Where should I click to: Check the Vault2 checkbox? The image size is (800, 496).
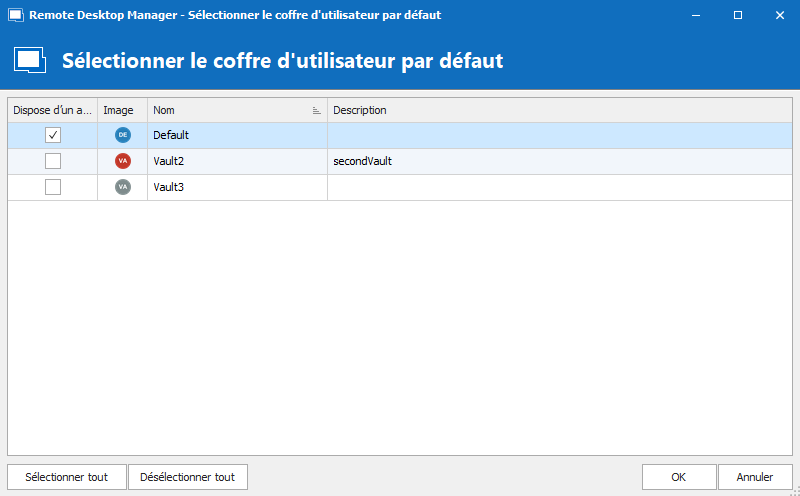coord(53,161)
